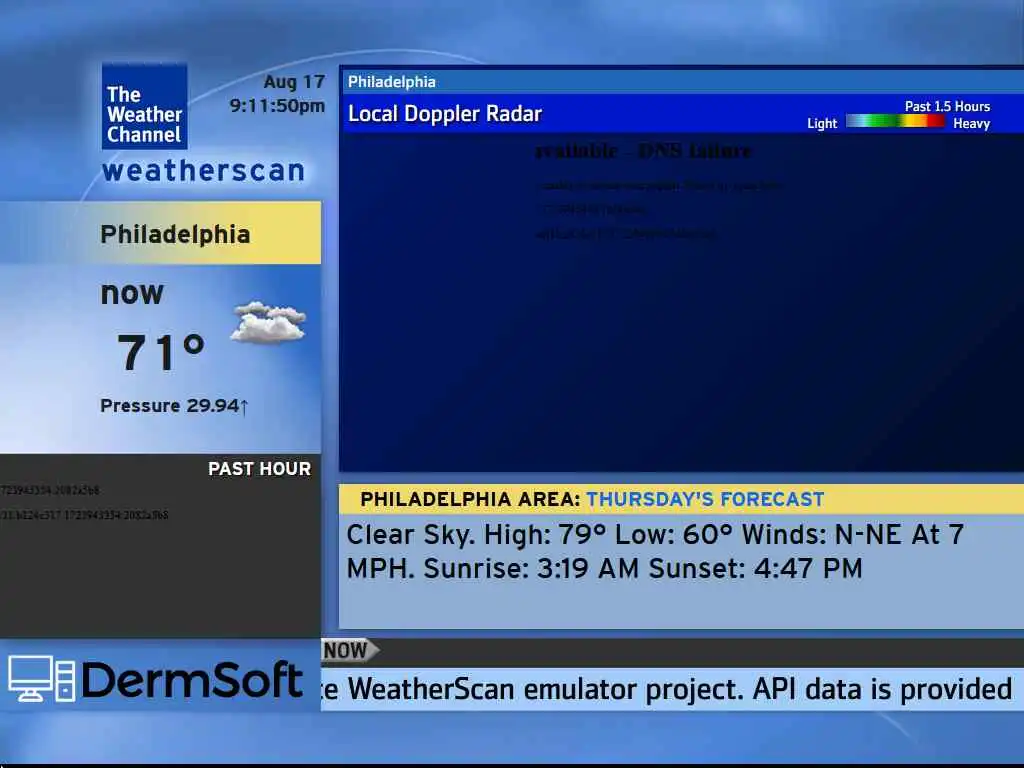This screenshot has height=768, width=1024.
Task: Click THURSDAY'S FORECAST heading
Action: (705, 499)
